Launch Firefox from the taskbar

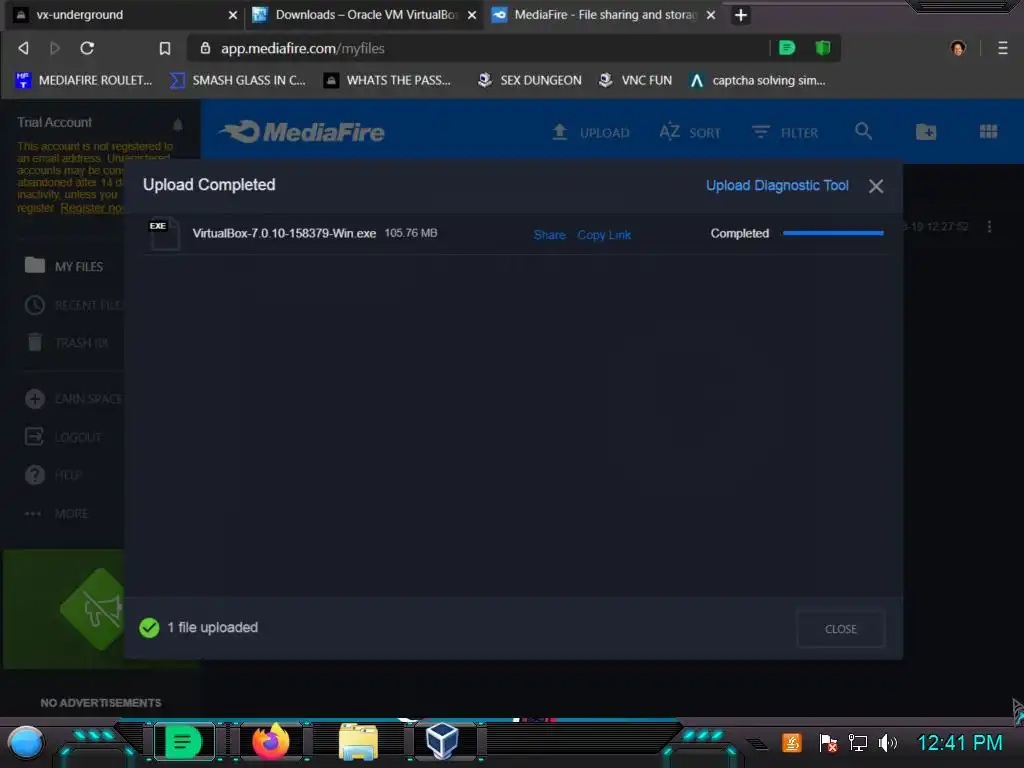270,742
